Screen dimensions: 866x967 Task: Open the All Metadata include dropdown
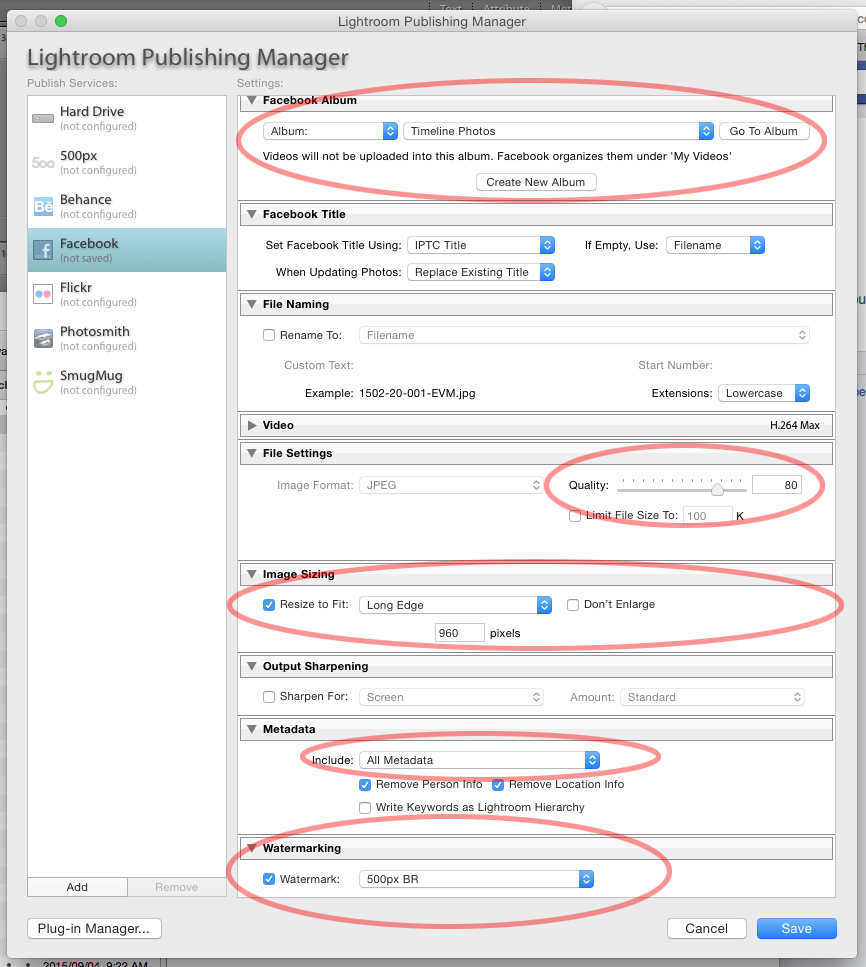pos(479,760)
